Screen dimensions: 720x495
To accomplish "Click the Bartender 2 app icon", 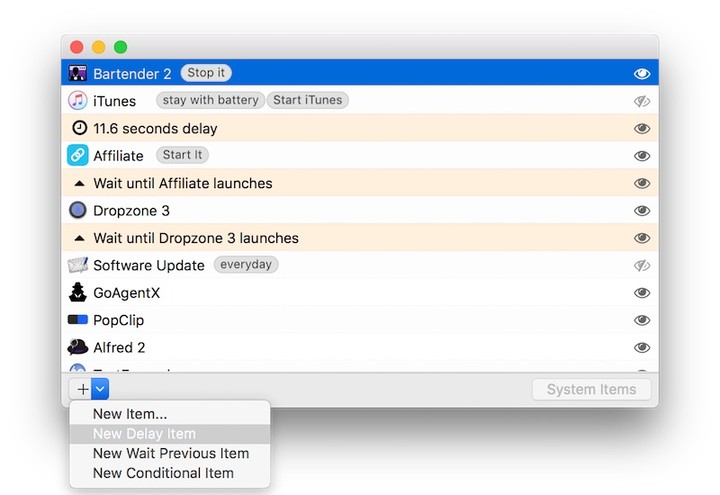I will coord(78,73).
